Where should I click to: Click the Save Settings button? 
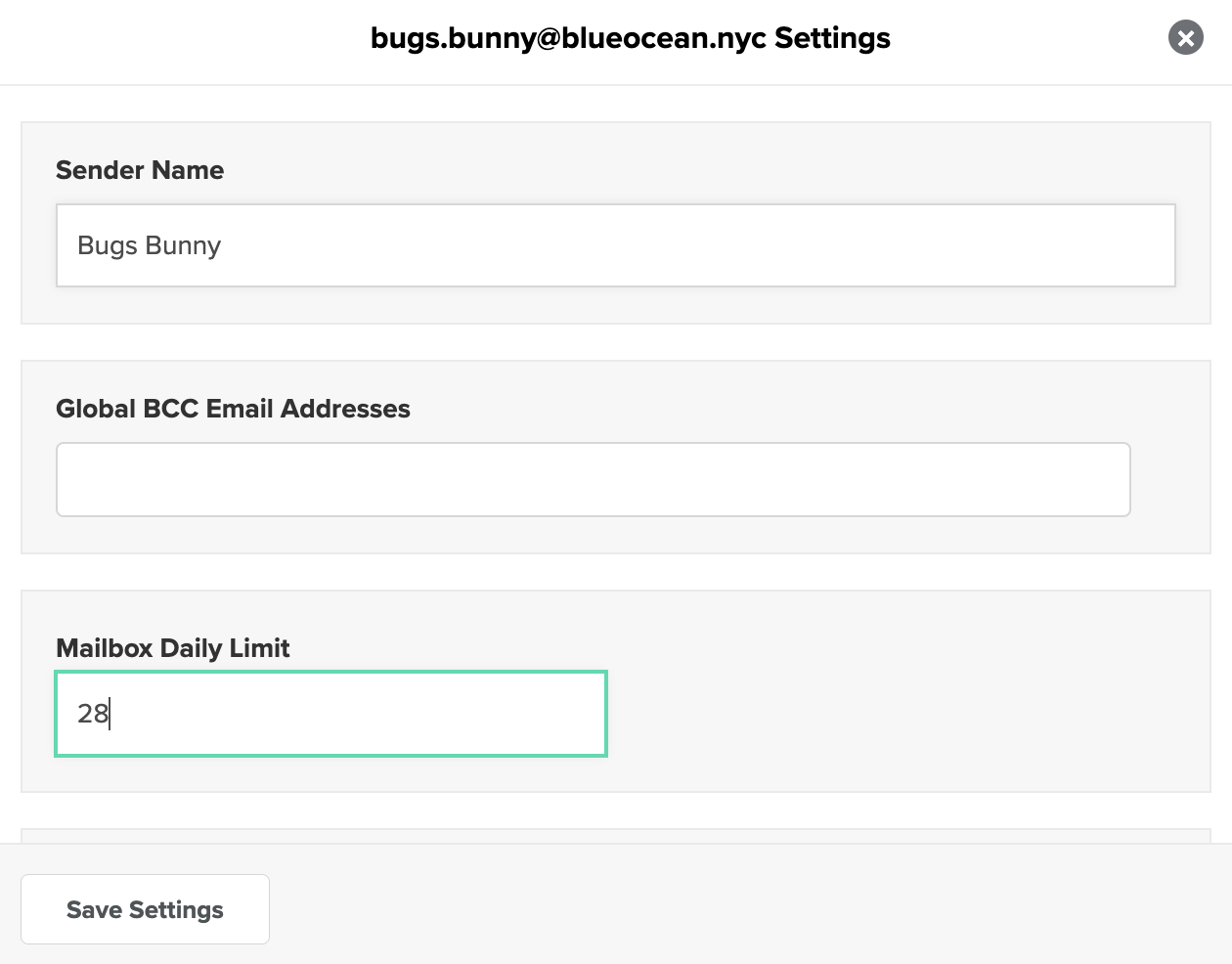pyautogui.click(x=145, y=909)
